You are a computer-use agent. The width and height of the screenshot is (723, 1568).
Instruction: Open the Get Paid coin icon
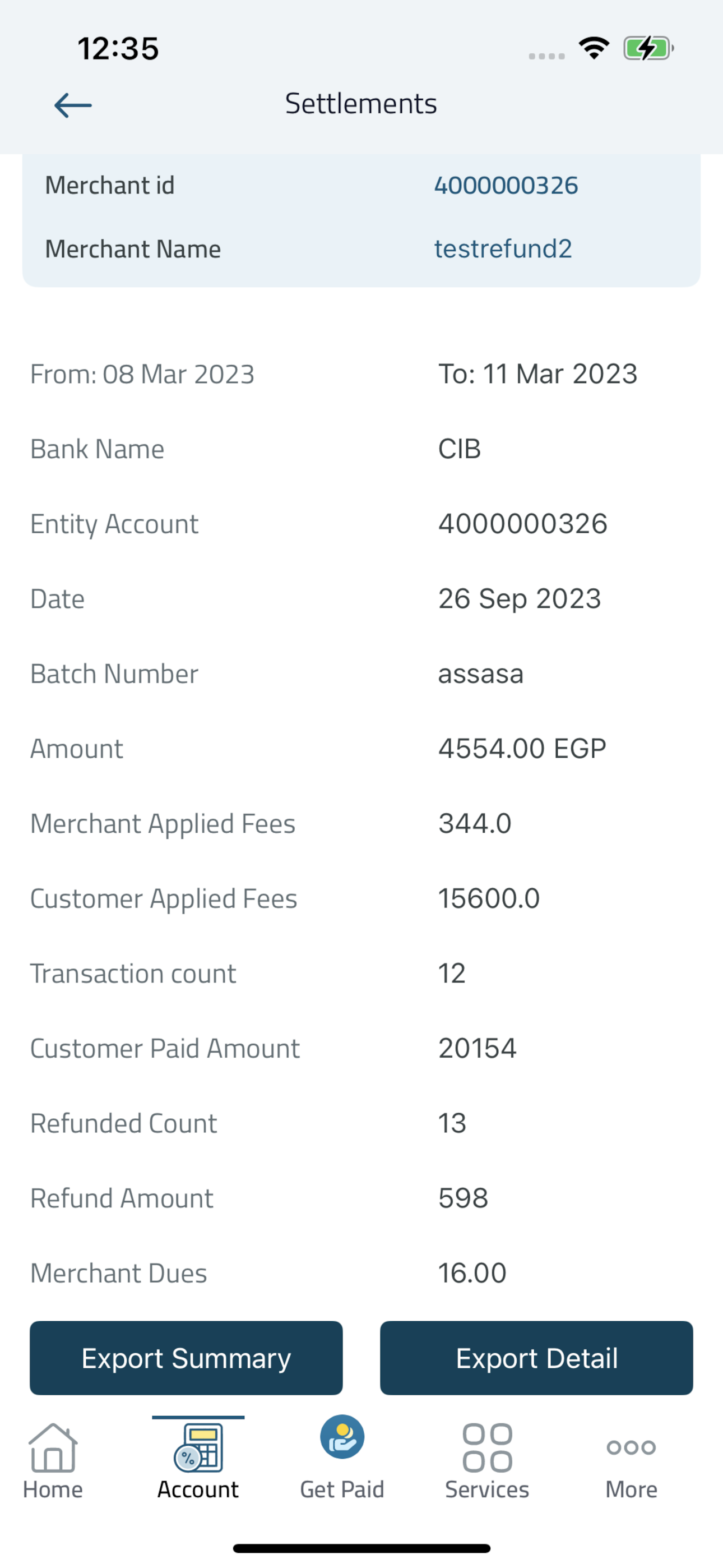(x=342, y=1437)
